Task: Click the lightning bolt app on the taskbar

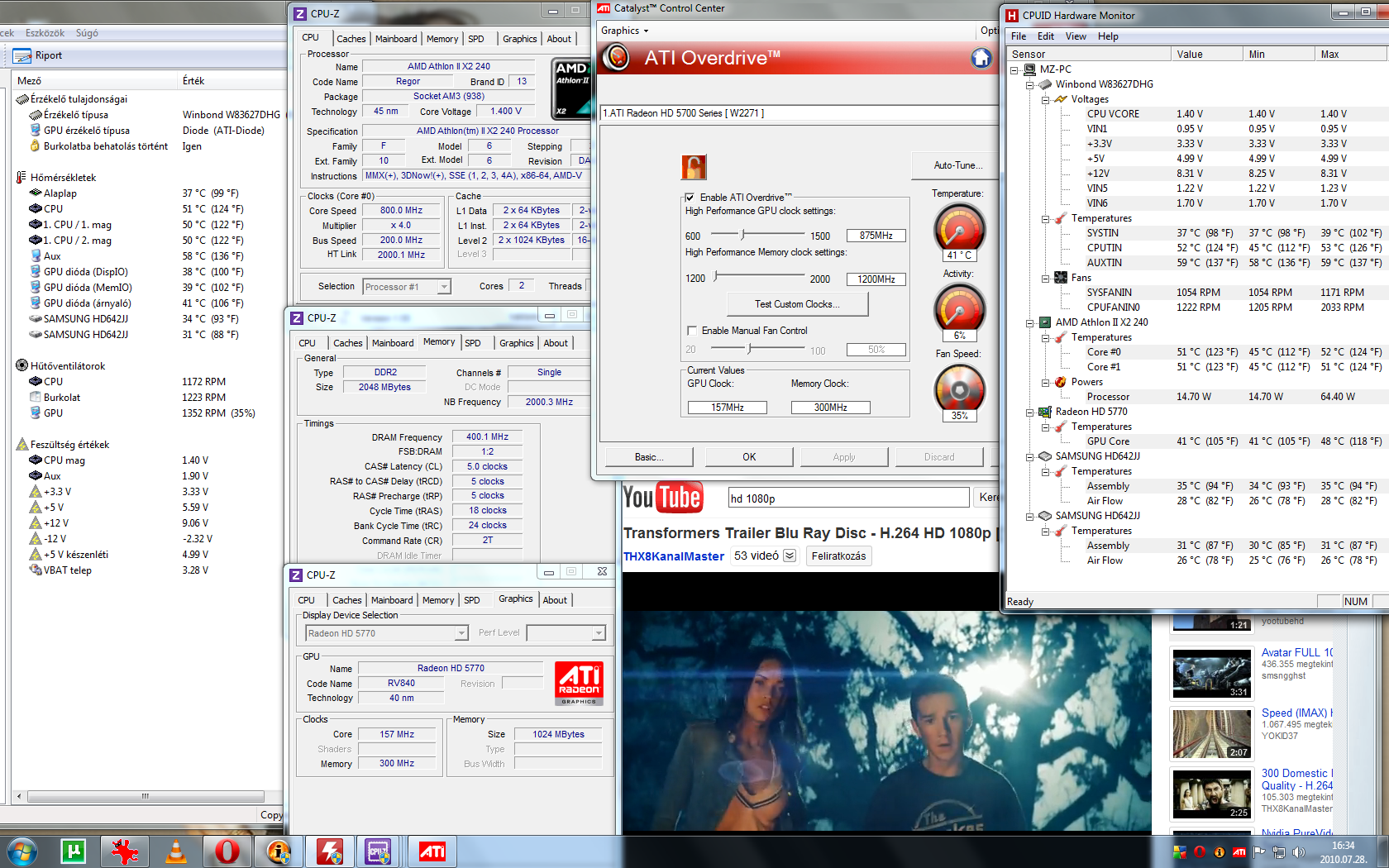Action: tap(330, 851)
